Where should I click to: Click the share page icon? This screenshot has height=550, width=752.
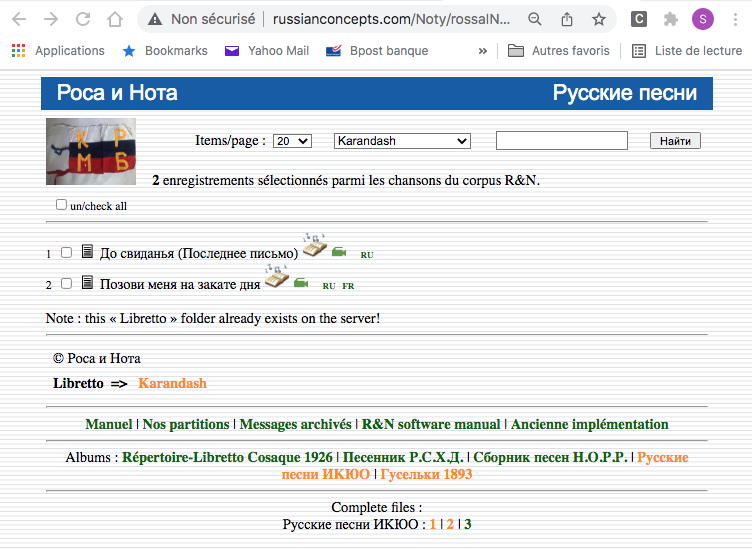pos(567,19)
